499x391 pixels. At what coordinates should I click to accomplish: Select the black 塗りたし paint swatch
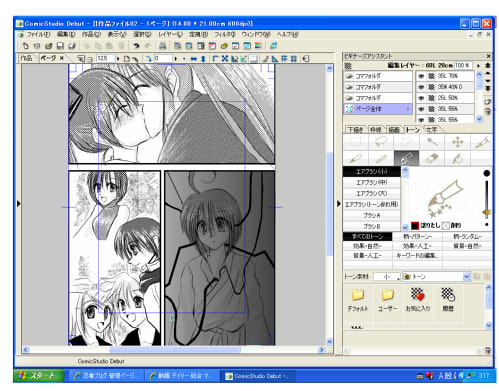click(x=415, y=226)
